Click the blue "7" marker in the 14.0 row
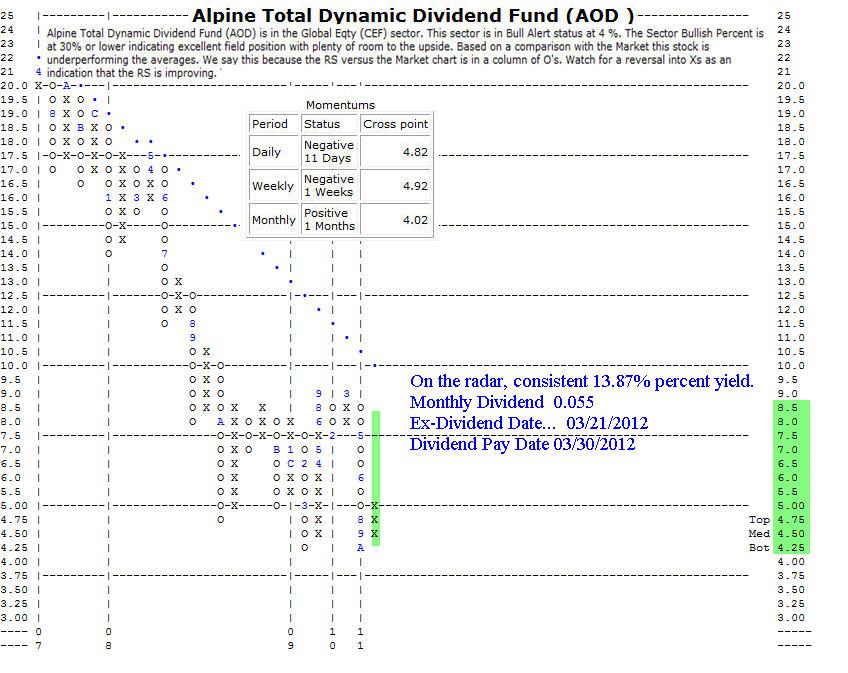Viewport: 848px width, 673px height. (164, 254)
